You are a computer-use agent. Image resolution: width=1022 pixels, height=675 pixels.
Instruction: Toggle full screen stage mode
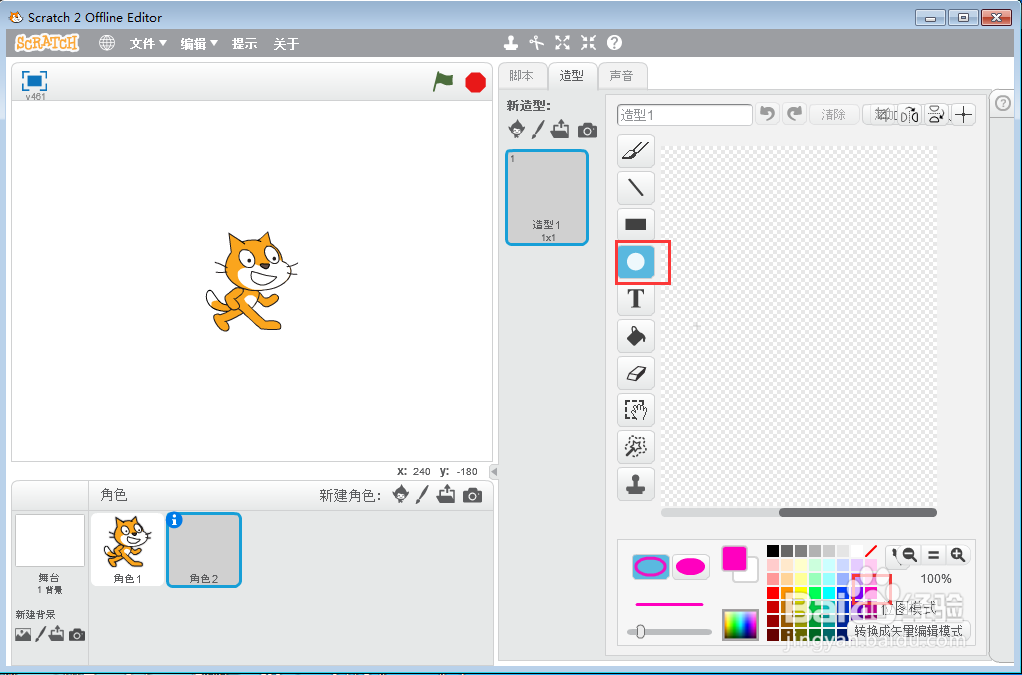pyautogui.click(x=35, y=81)
